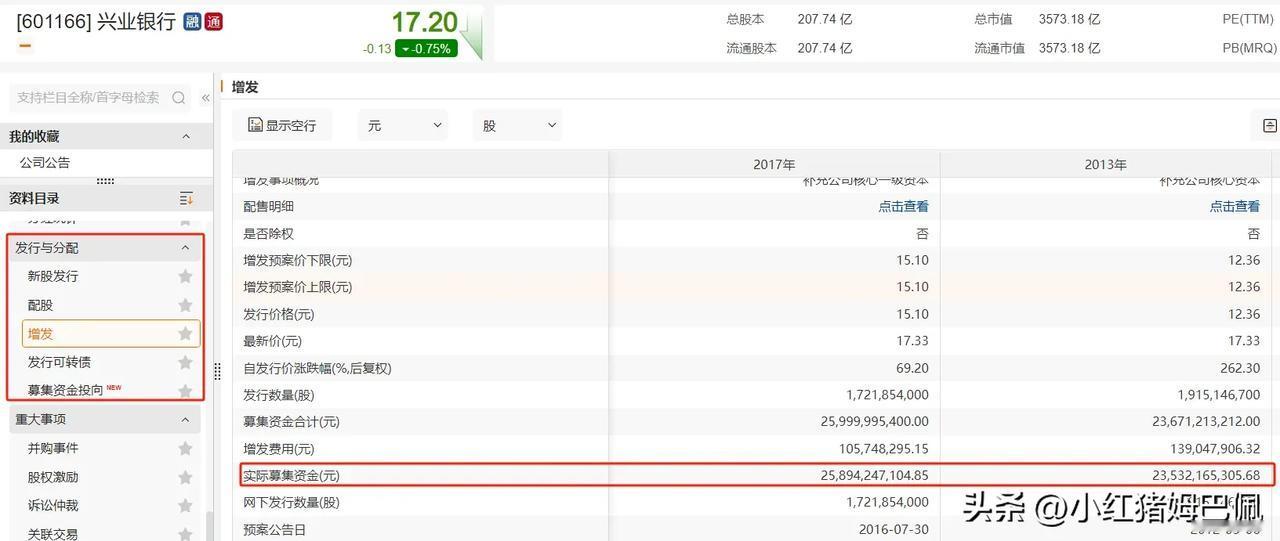1280x541 pixels.
Task: Toggle 显示空行 to show empty rows
Action: point(281,125)
